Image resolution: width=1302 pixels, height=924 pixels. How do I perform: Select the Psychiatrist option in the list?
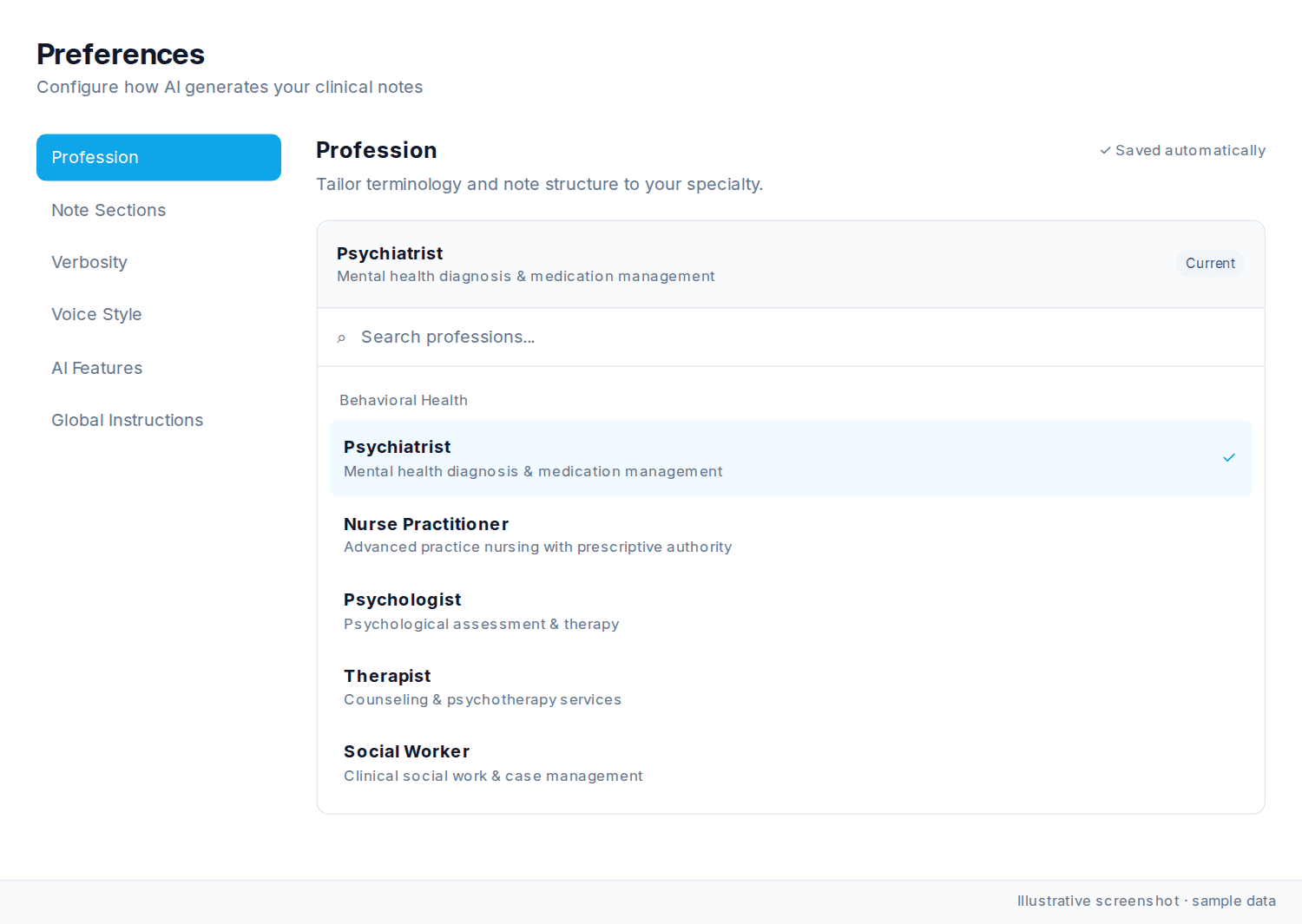pyautogui.click(x=791, y=458)
